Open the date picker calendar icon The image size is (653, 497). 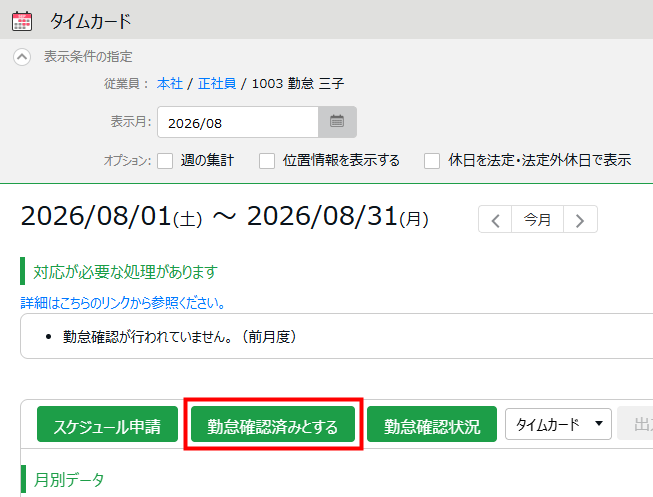pos(337,122)
